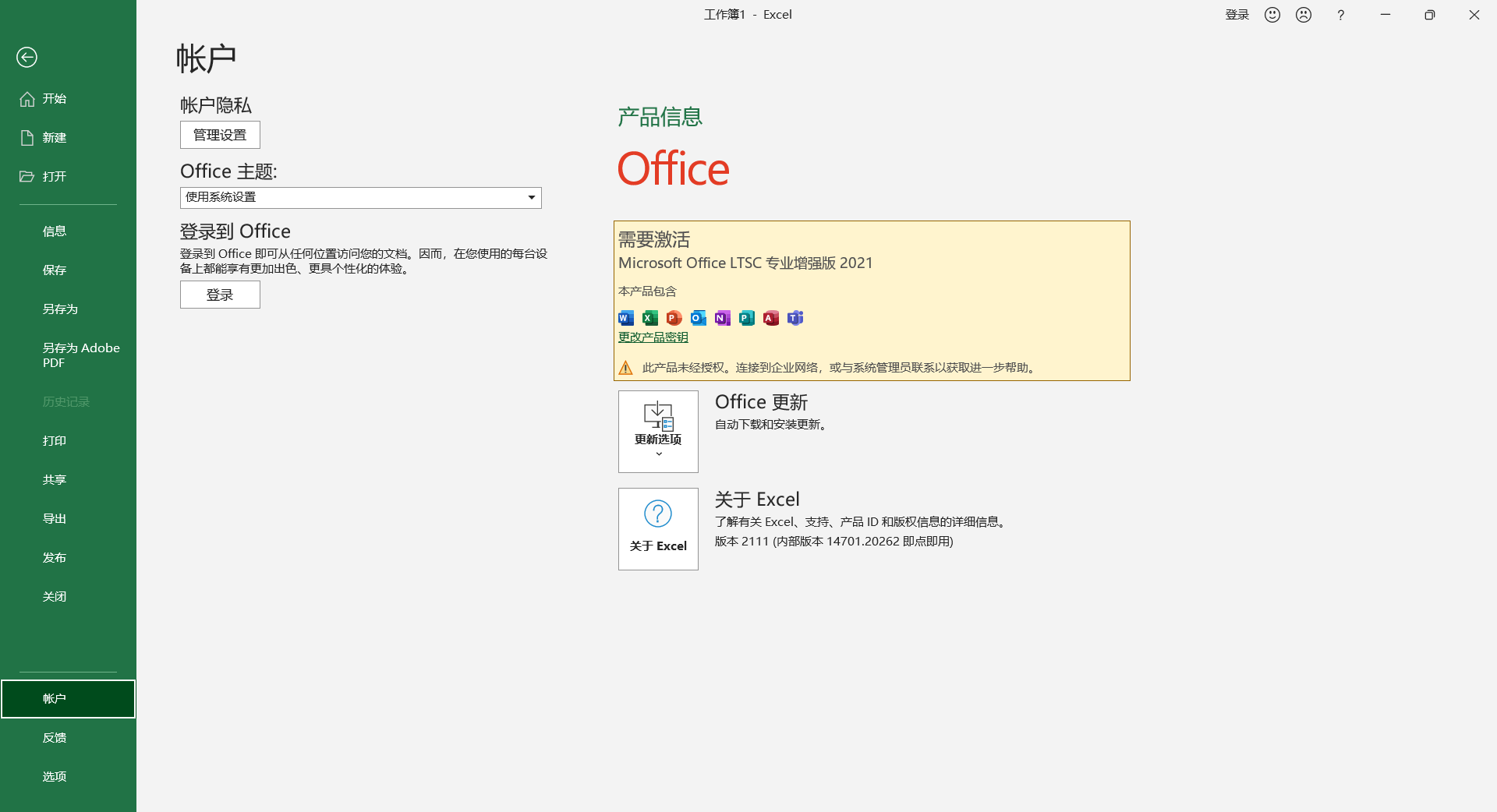Click the 产品信息 heading
Screen dimensions: 1497x812
tap(660, 117)
